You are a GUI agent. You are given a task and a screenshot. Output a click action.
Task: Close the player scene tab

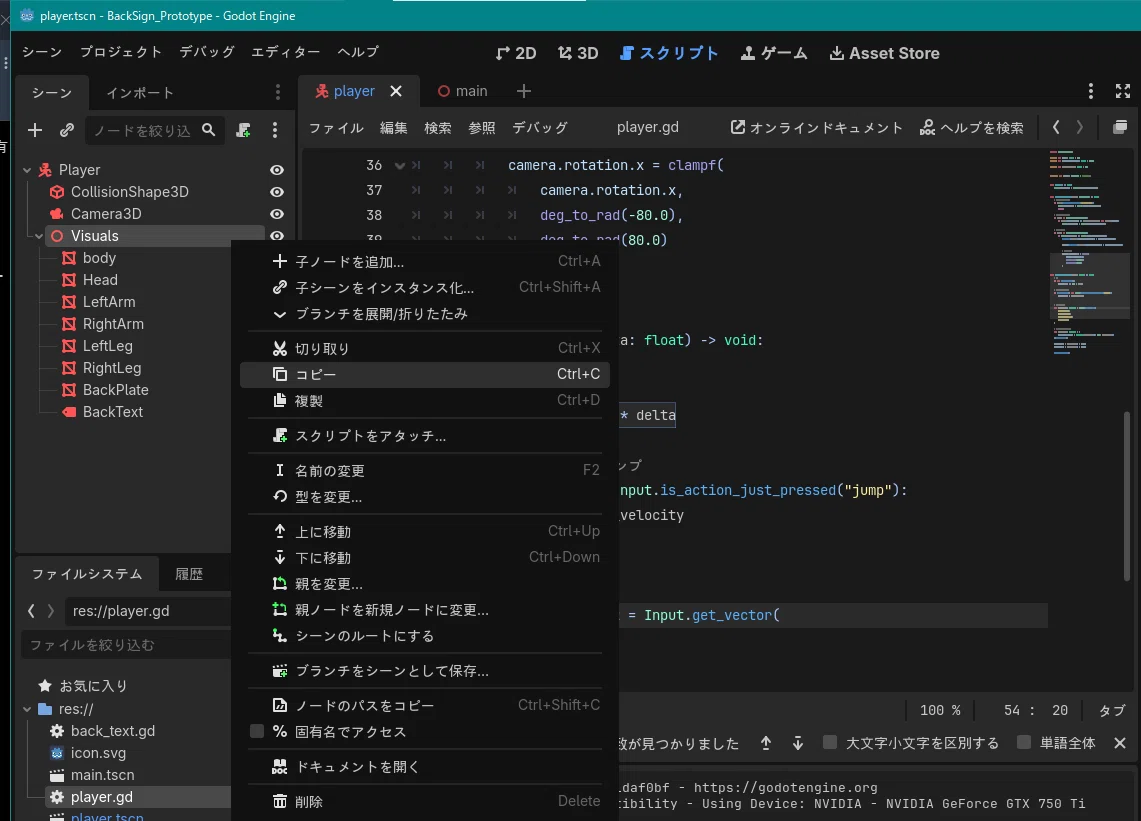(x=396, y=91)
